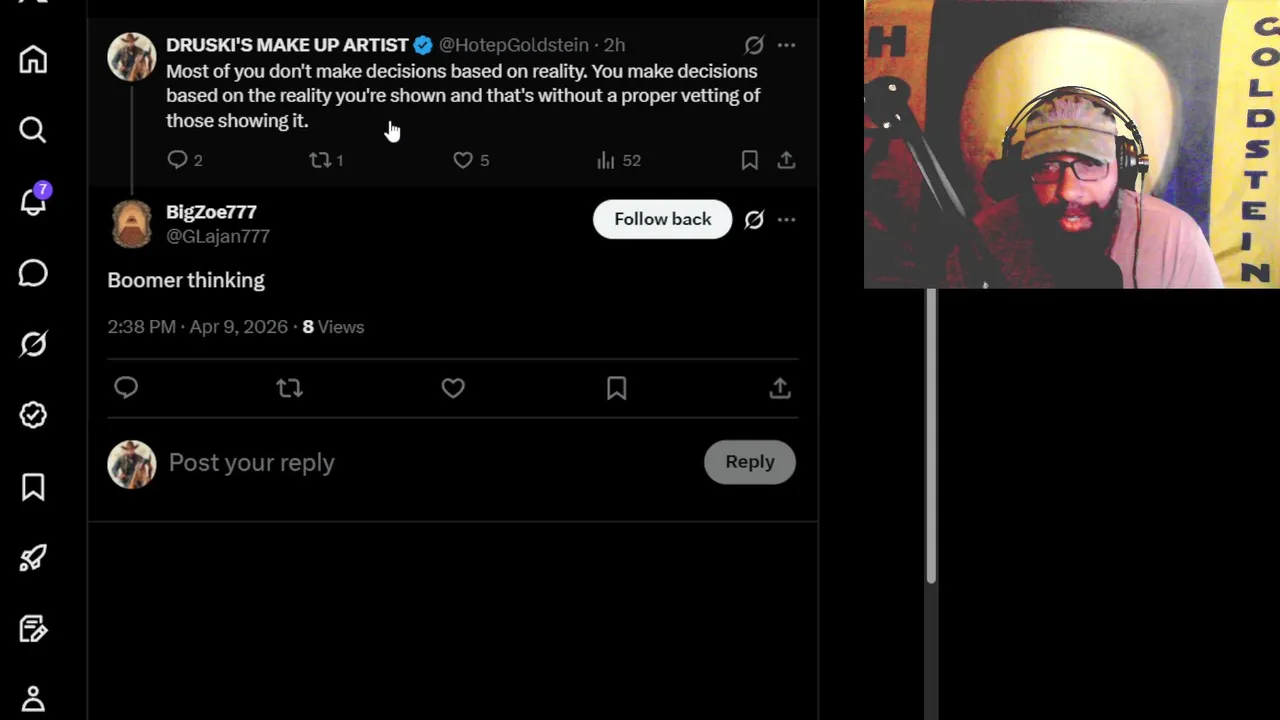Screen dimensions: 1280x720
Task: Open repost menu on BigZoe777 reply
Action: [290, 388]
